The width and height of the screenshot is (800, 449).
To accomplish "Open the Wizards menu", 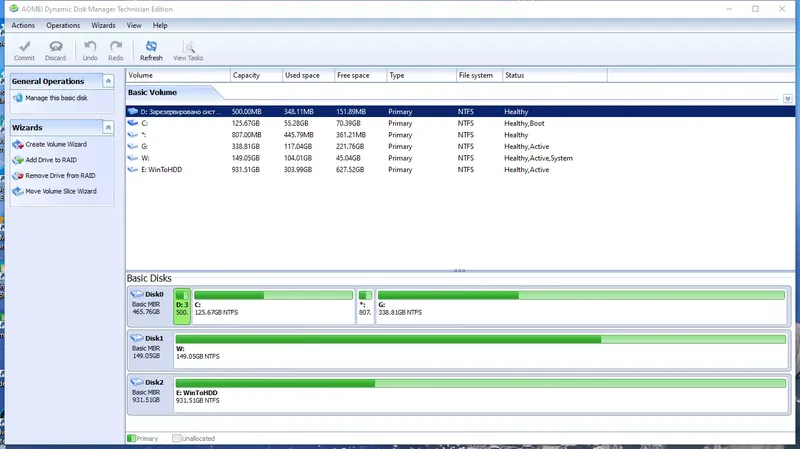I will (104, 26).
